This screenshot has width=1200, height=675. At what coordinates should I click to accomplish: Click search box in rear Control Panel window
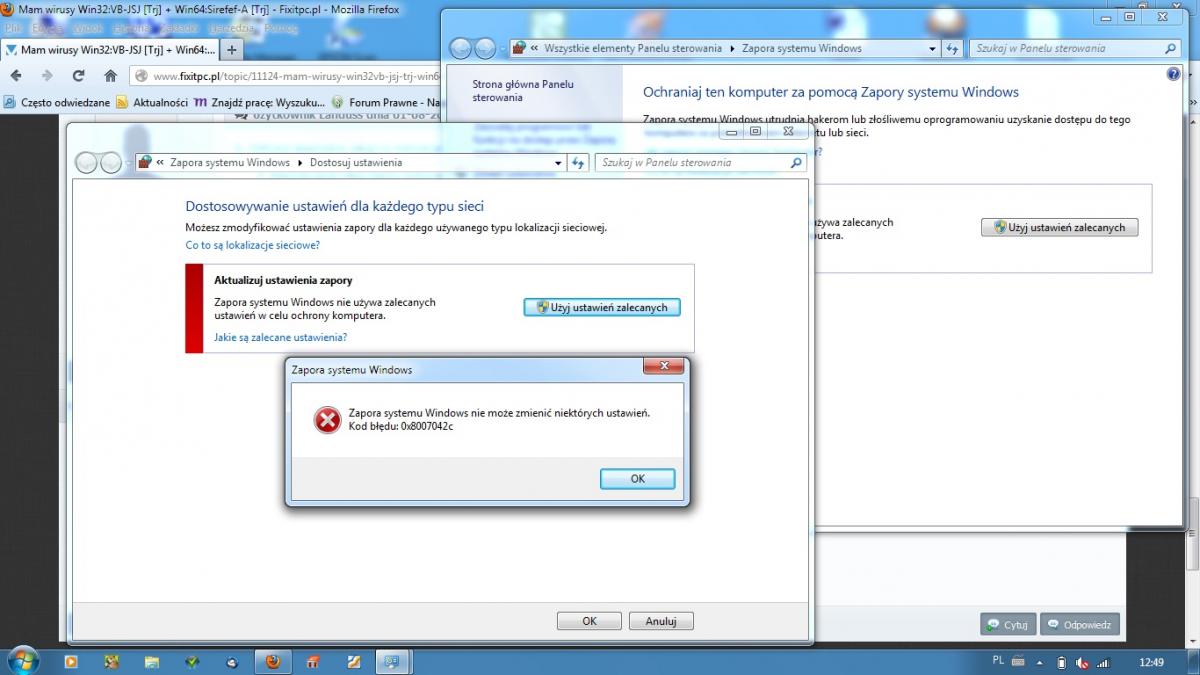pos(1074,48)
